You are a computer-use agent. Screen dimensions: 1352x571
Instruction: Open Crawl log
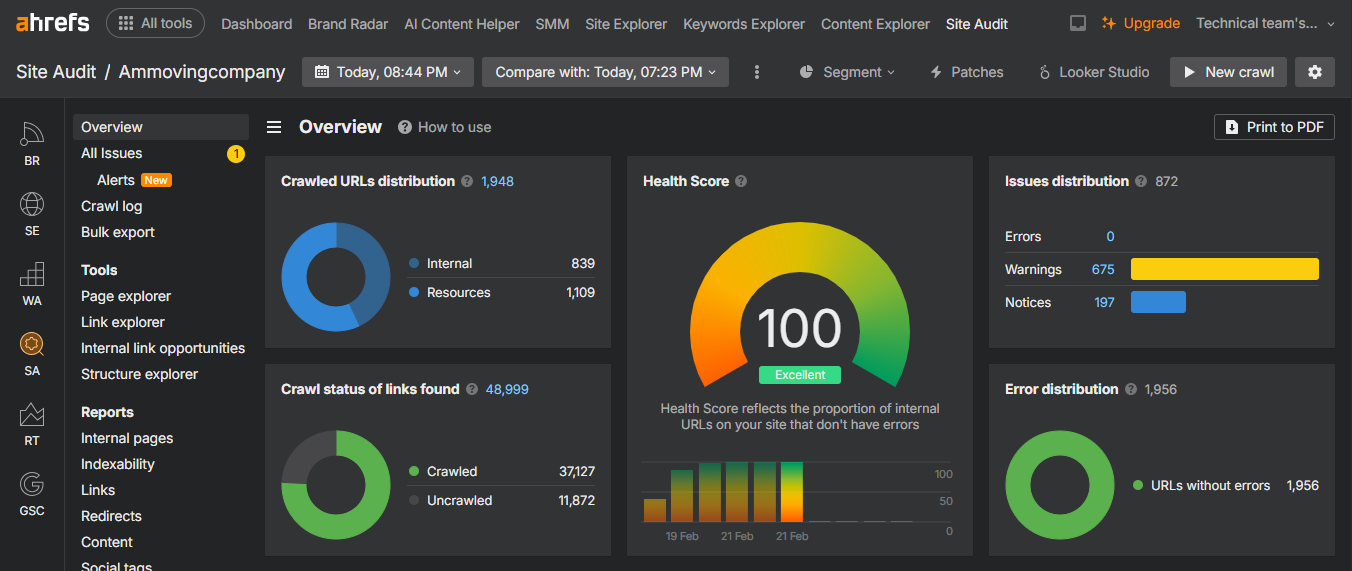pos(111,206)
